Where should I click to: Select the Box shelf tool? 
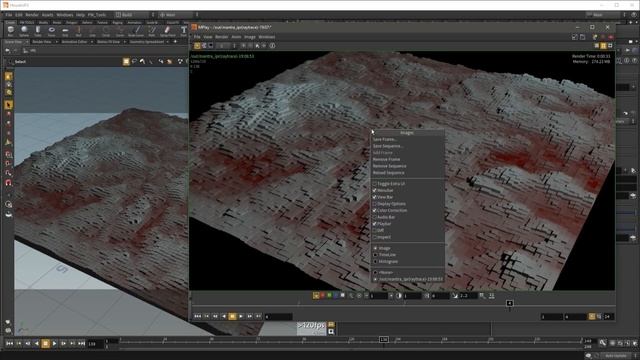[11, 30]
